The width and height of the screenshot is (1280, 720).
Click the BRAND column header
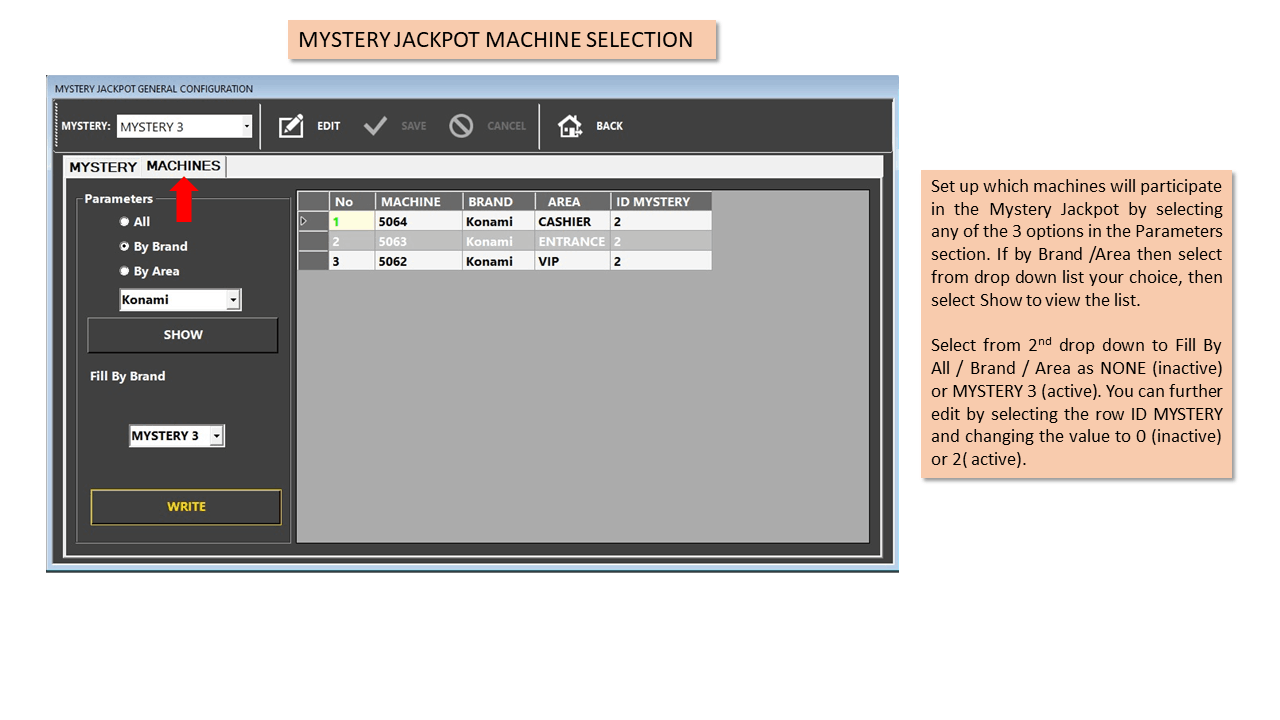click(499, 201)
